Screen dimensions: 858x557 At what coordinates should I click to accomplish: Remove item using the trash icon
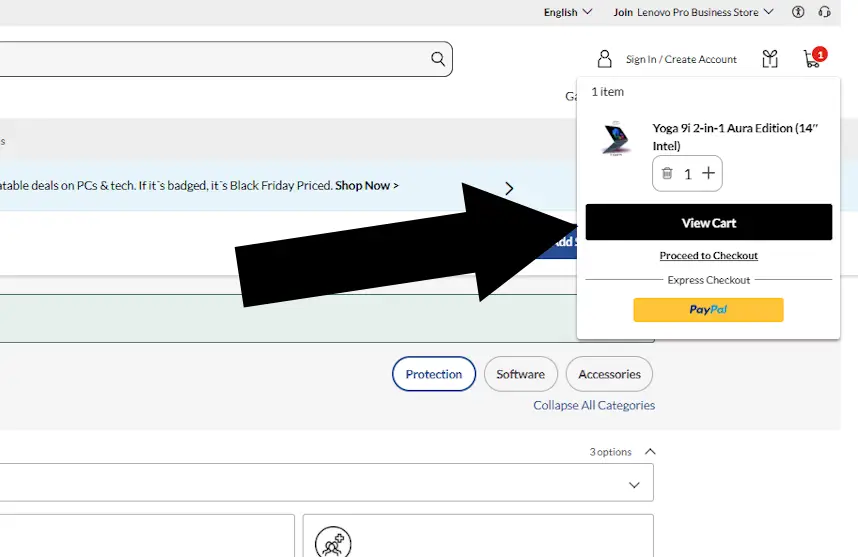coord(667,174)
